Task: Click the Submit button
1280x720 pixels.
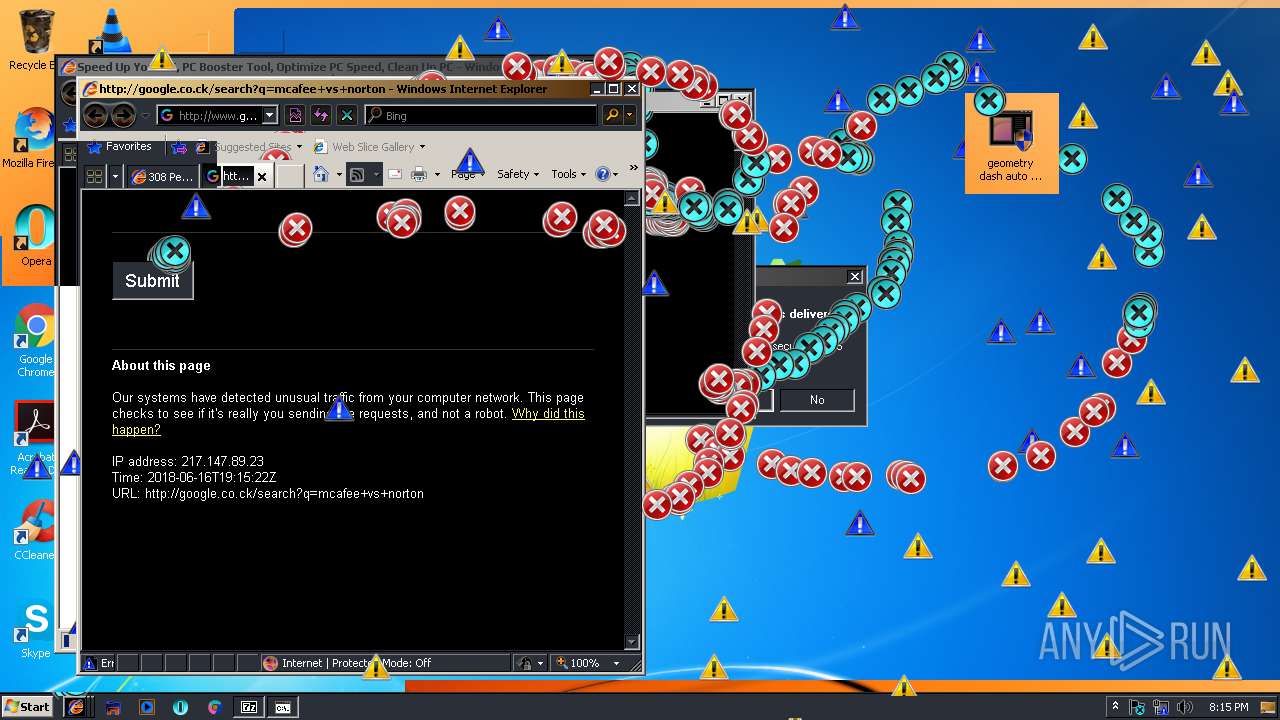Action: [x=152, y=281]
